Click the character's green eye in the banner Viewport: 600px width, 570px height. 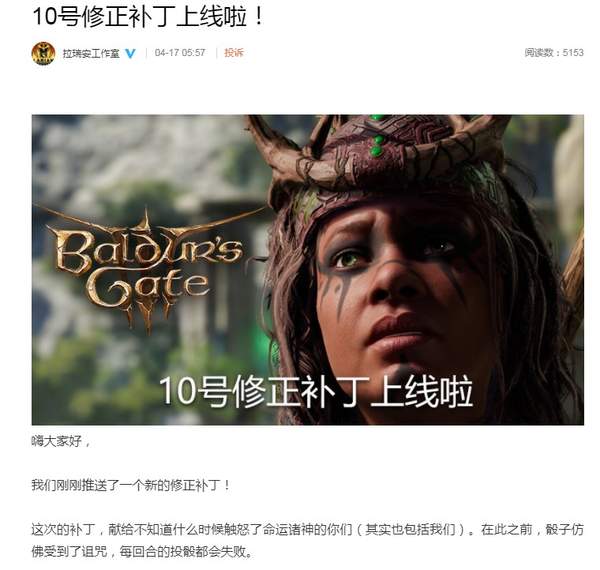[x=348, y=259]
